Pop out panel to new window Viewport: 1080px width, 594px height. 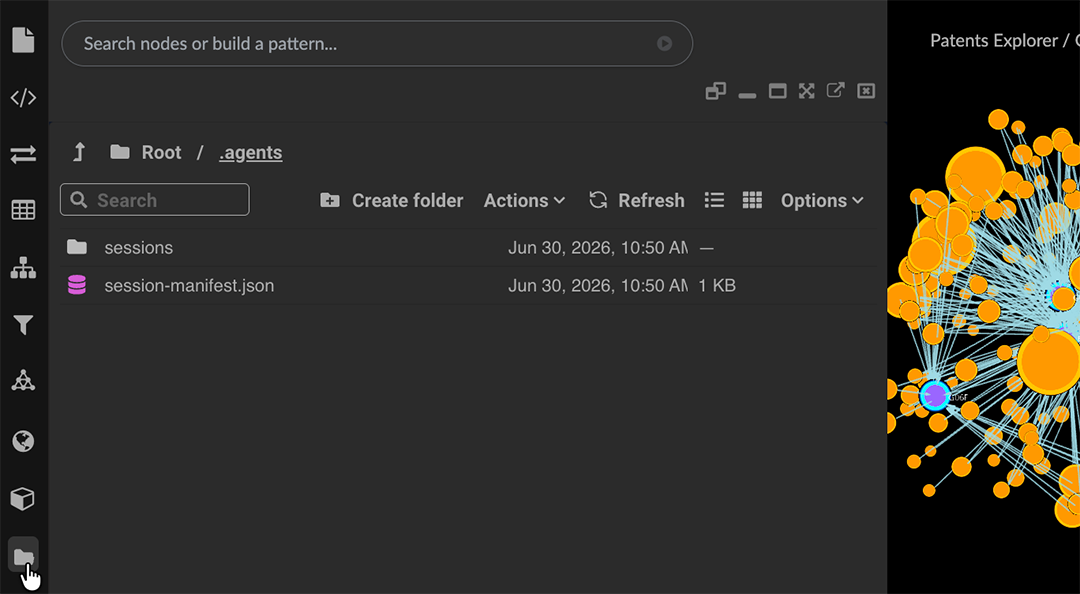(x=835, y=90)
